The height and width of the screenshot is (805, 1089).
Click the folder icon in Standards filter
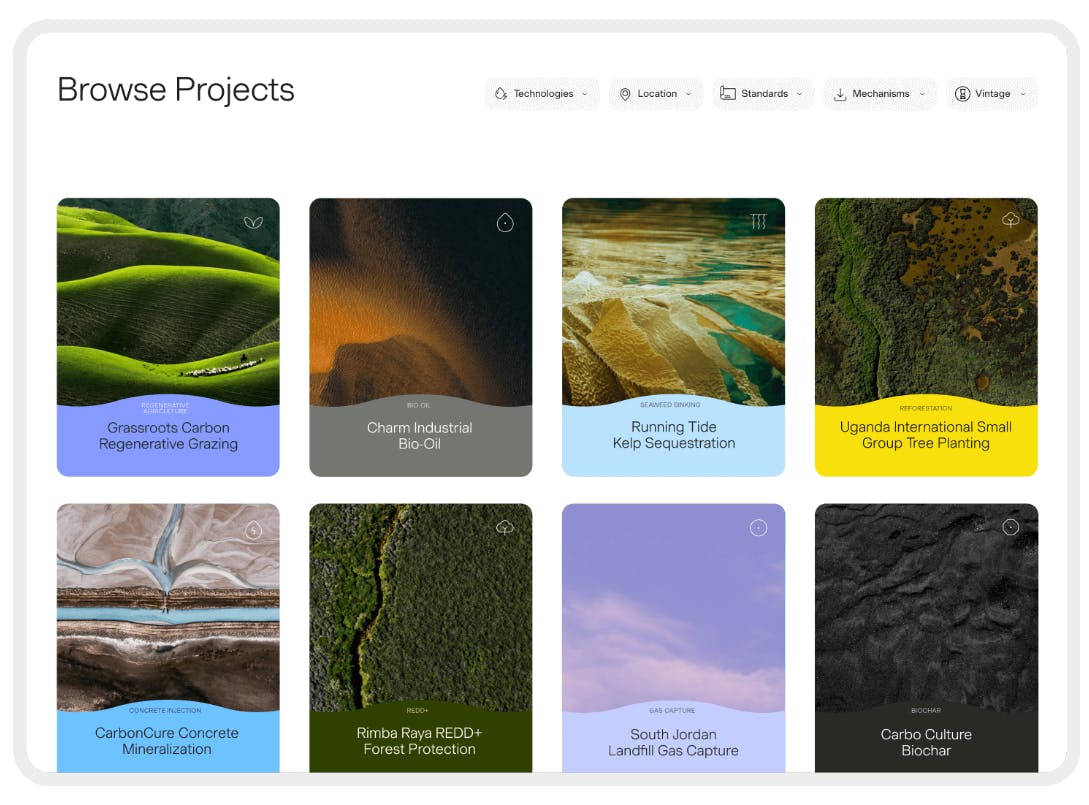click(727, 93)
